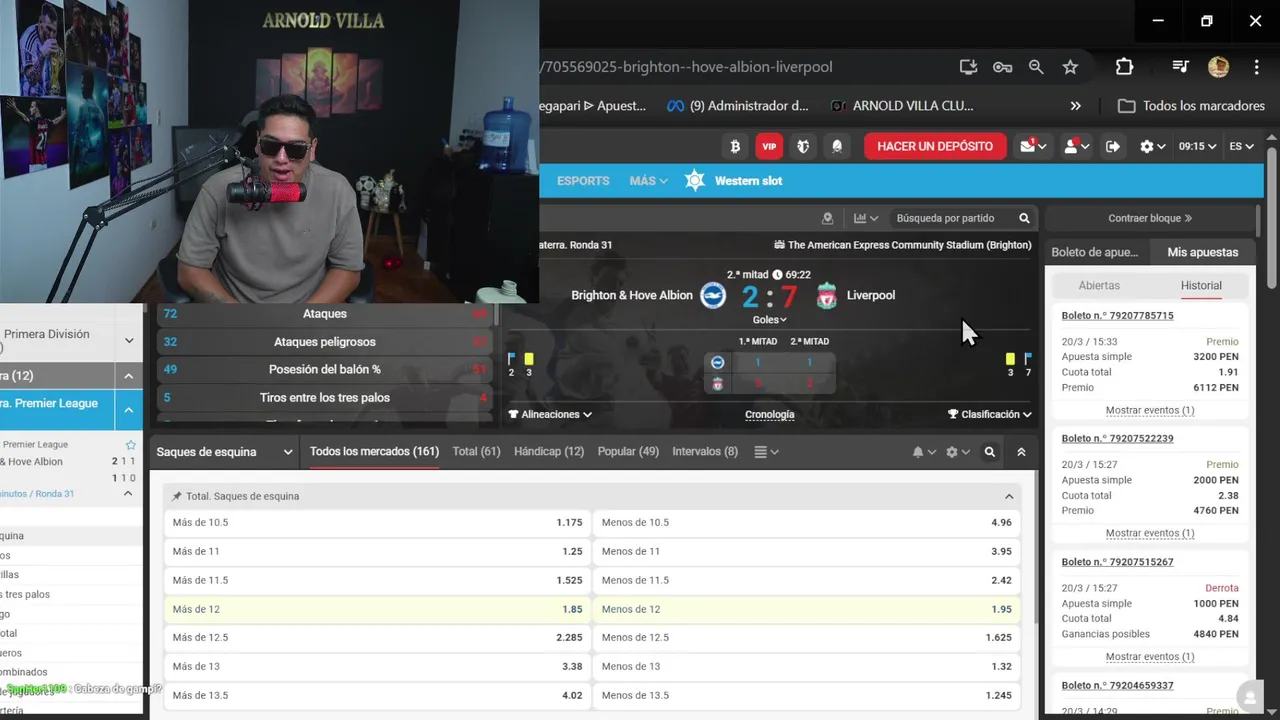Viewport: 1280px width, 720px height.
Task: Open the Chrome three-dot menu
Action: point(1257,67)
